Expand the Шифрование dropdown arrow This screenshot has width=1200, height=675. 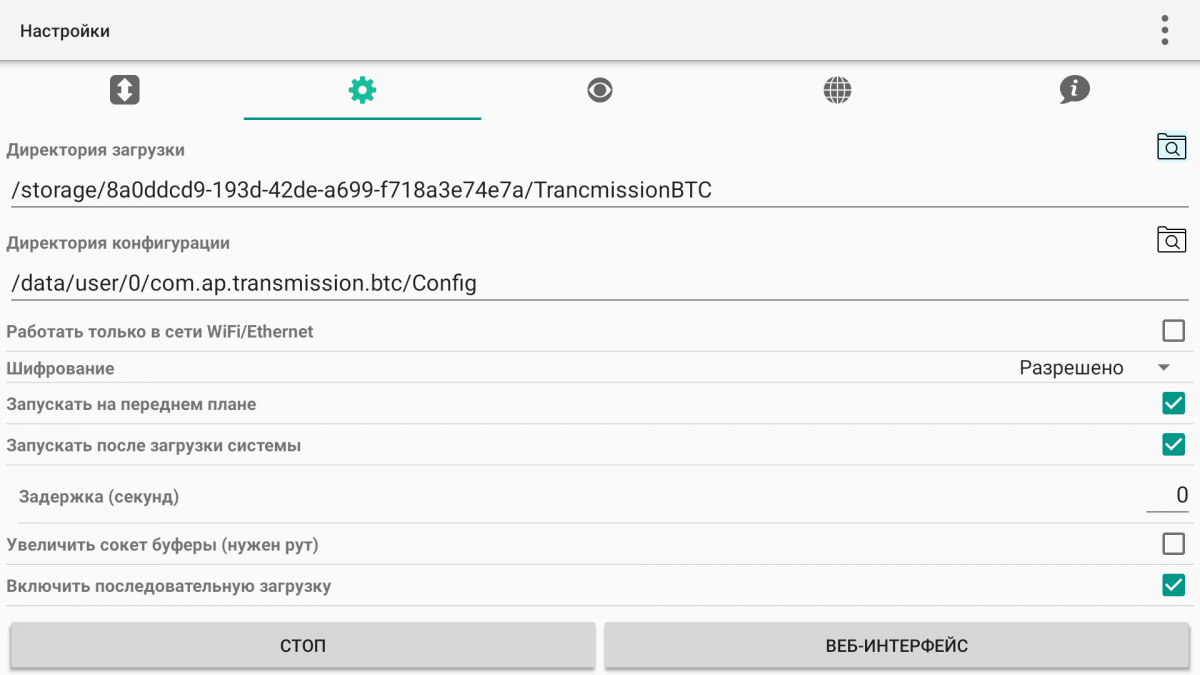click(x=1164, y=368)
